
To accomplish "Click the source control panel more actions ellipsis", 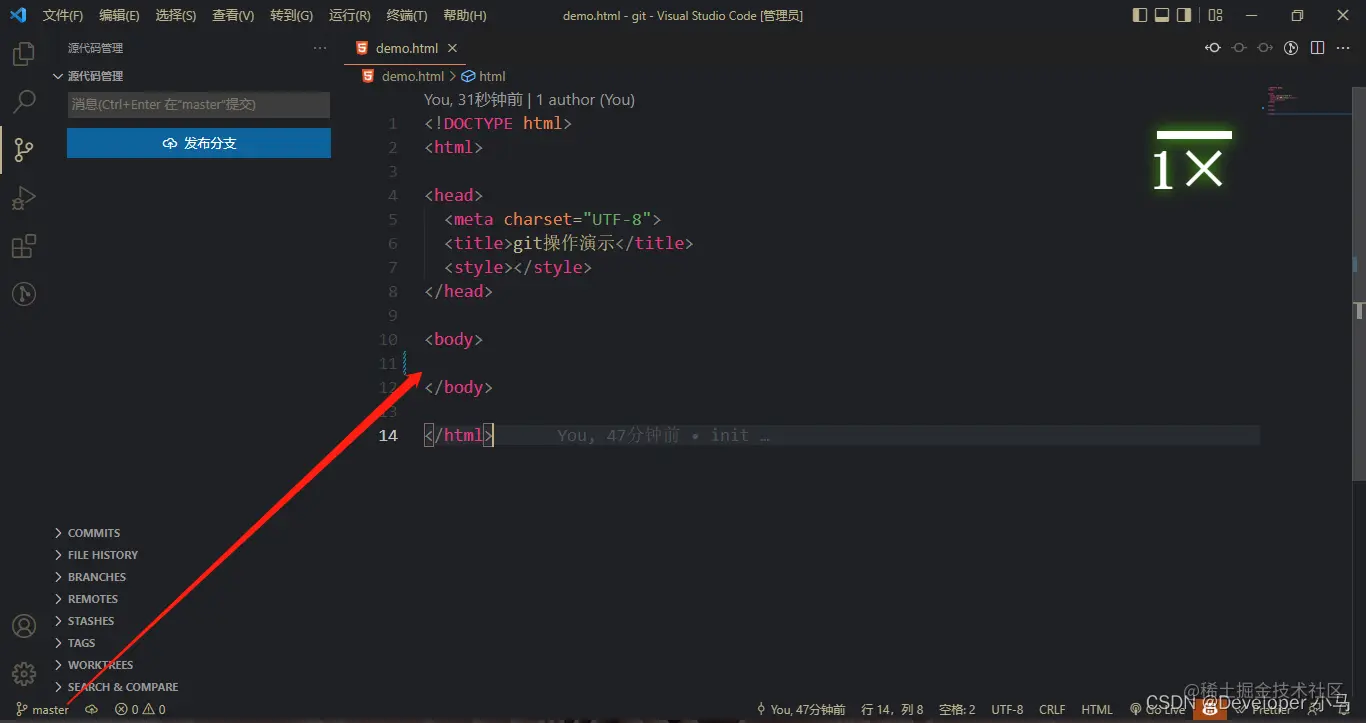I will [x=320, y=48].
